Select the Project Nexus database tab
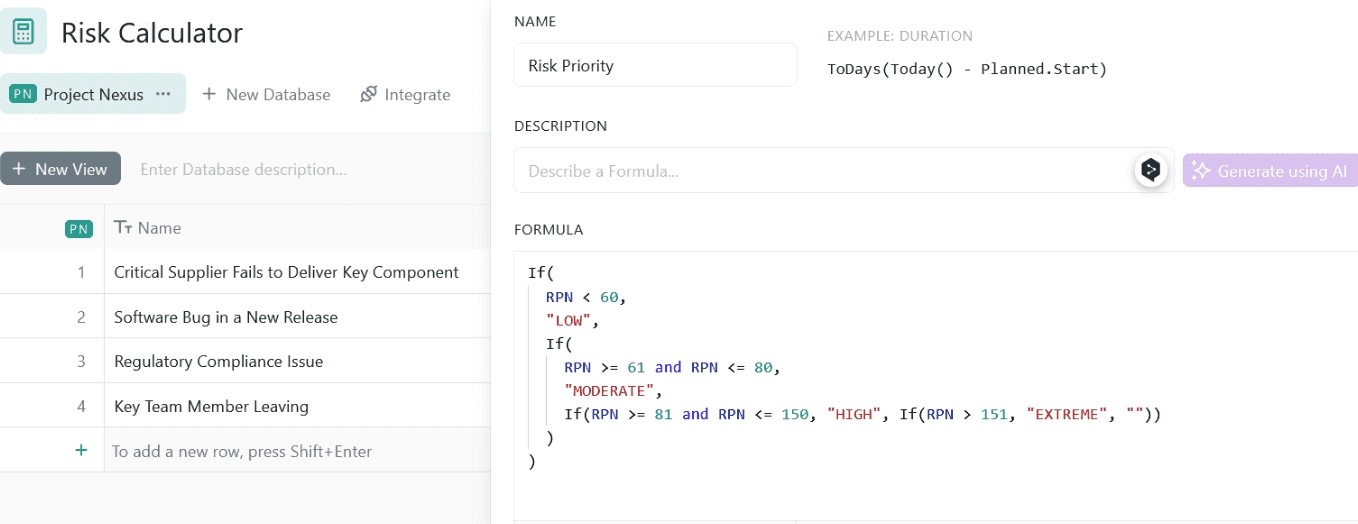Image resolution: width=1358 pixels, height=524 pixels. [93, 95]
